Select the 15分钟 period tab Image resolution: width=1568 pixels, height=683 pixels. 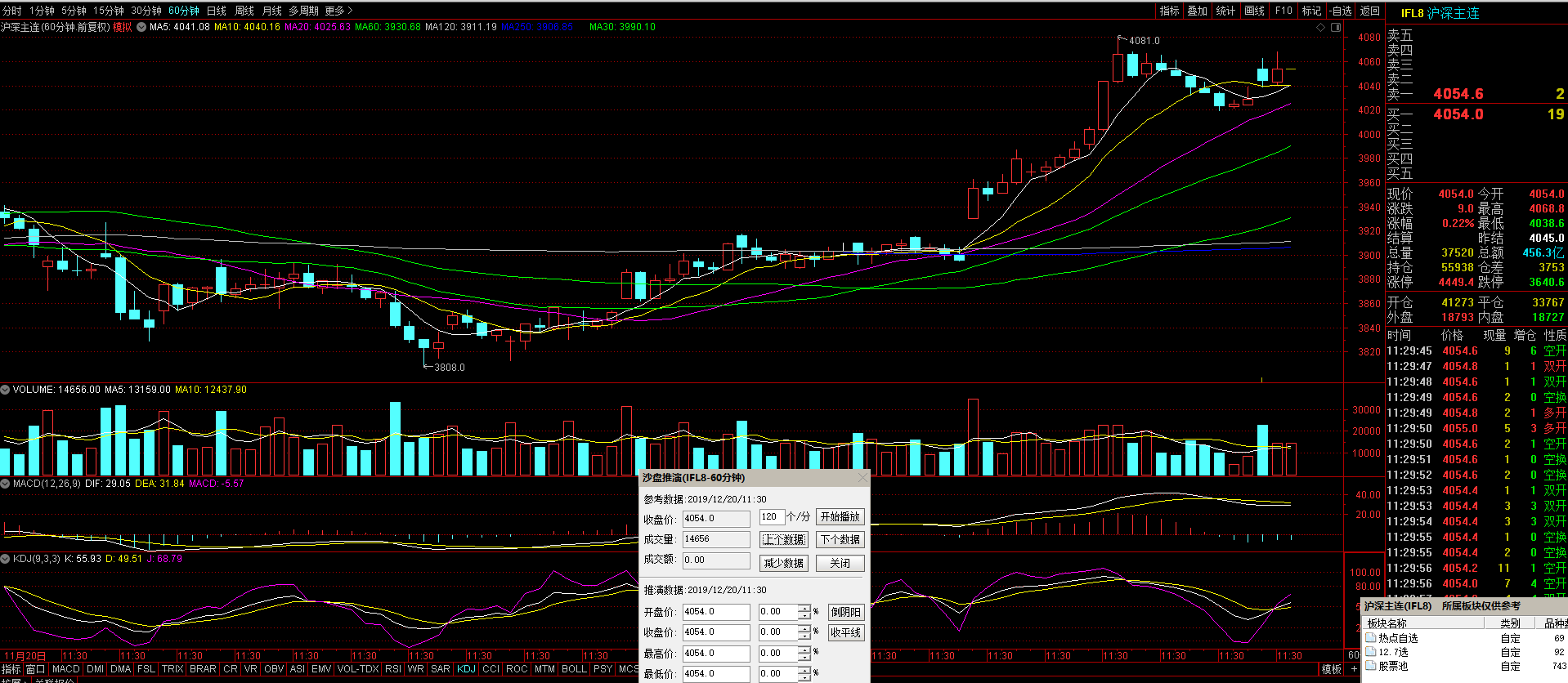108,11
